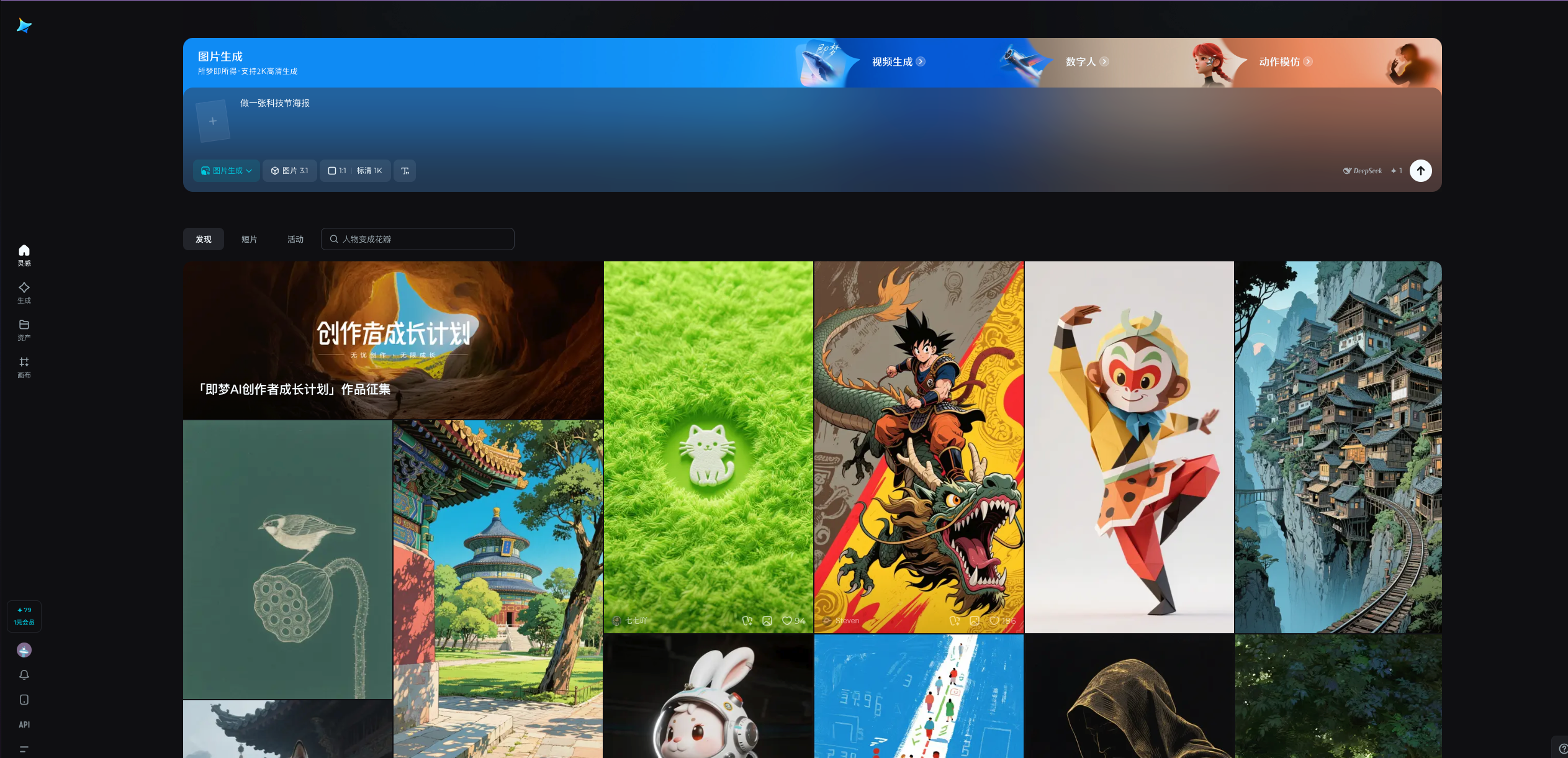
Task: Open help icon at bottom right corner
Action: pos(1562,749)
